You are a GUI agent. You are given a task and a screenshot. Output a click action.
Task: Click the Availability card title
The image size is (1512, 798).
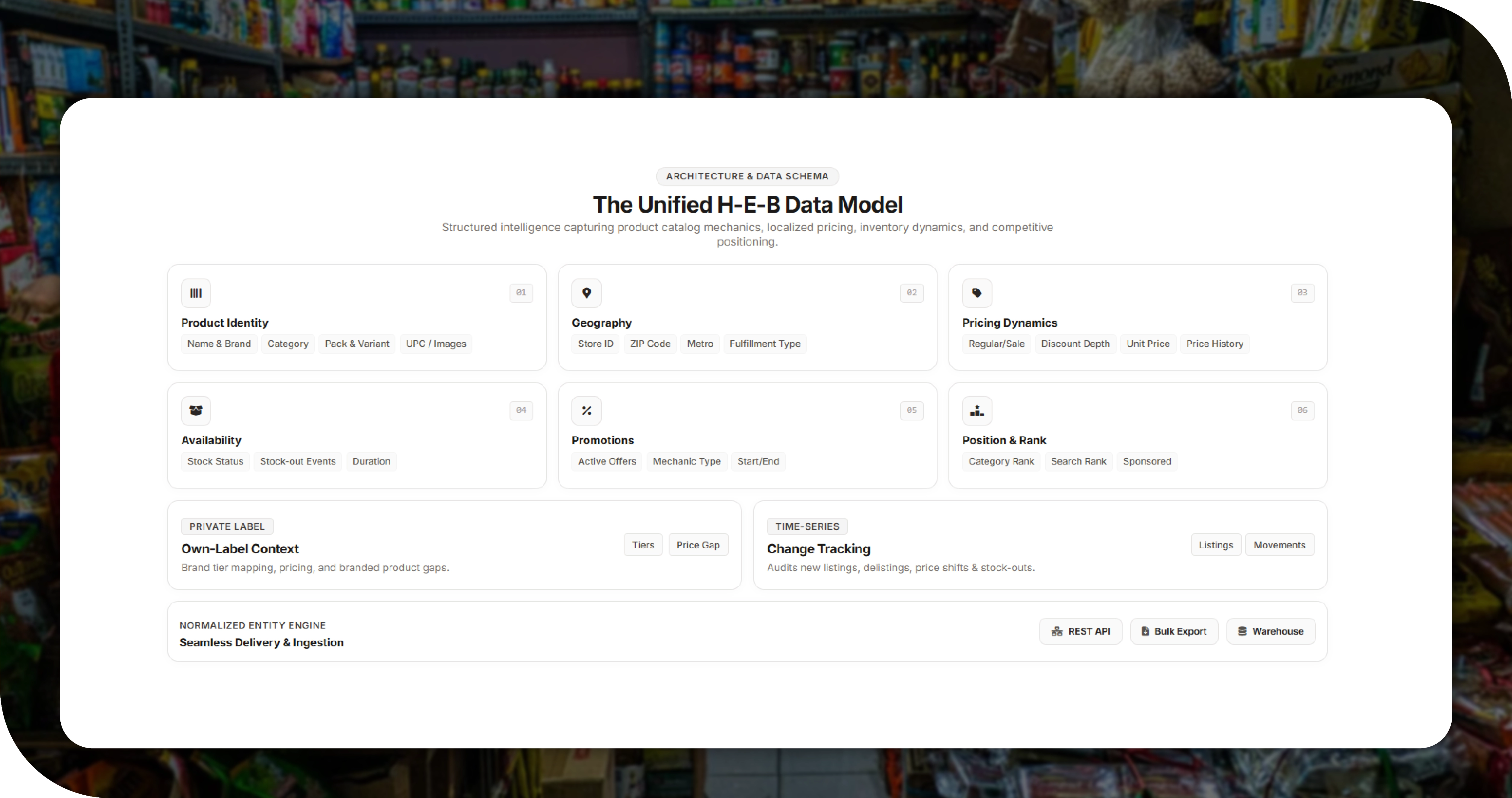click(x=211, y=440)
